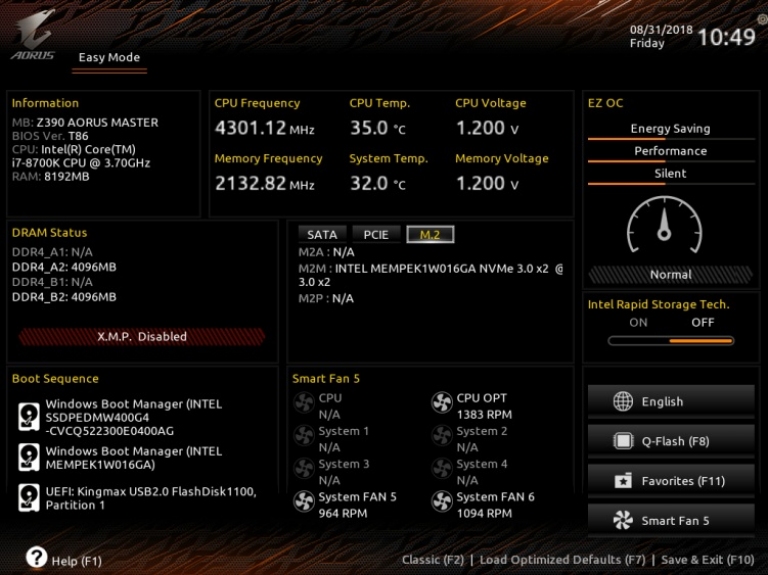Switch Intel Rapid Storage Tech to OFF

(x=702, y=323)
